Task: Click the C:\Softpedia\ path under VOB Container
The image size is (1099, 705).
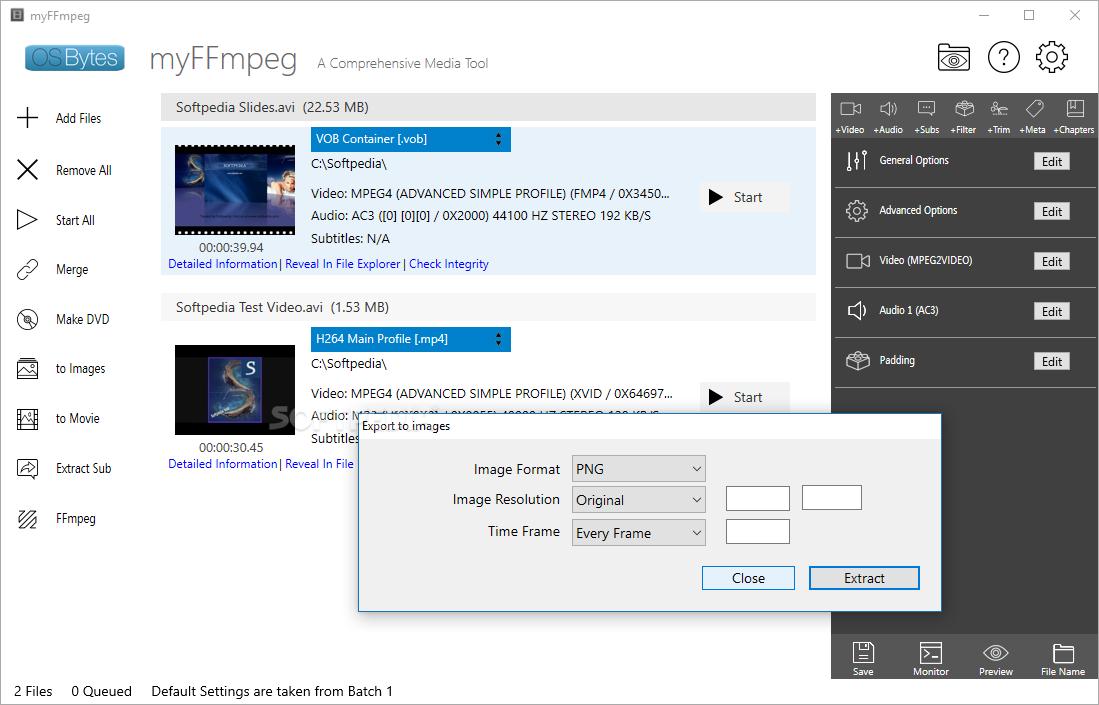Action: [349, 164]
